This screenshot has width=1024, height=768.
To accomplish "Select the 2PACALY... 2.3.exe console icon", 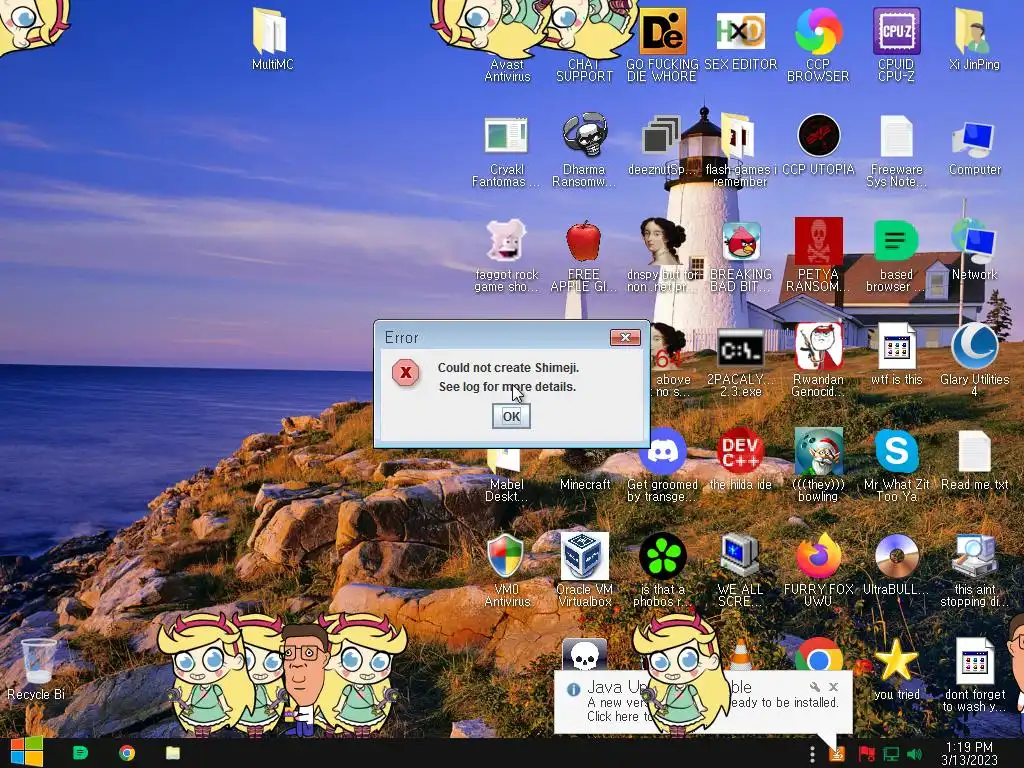I will 740,362.
